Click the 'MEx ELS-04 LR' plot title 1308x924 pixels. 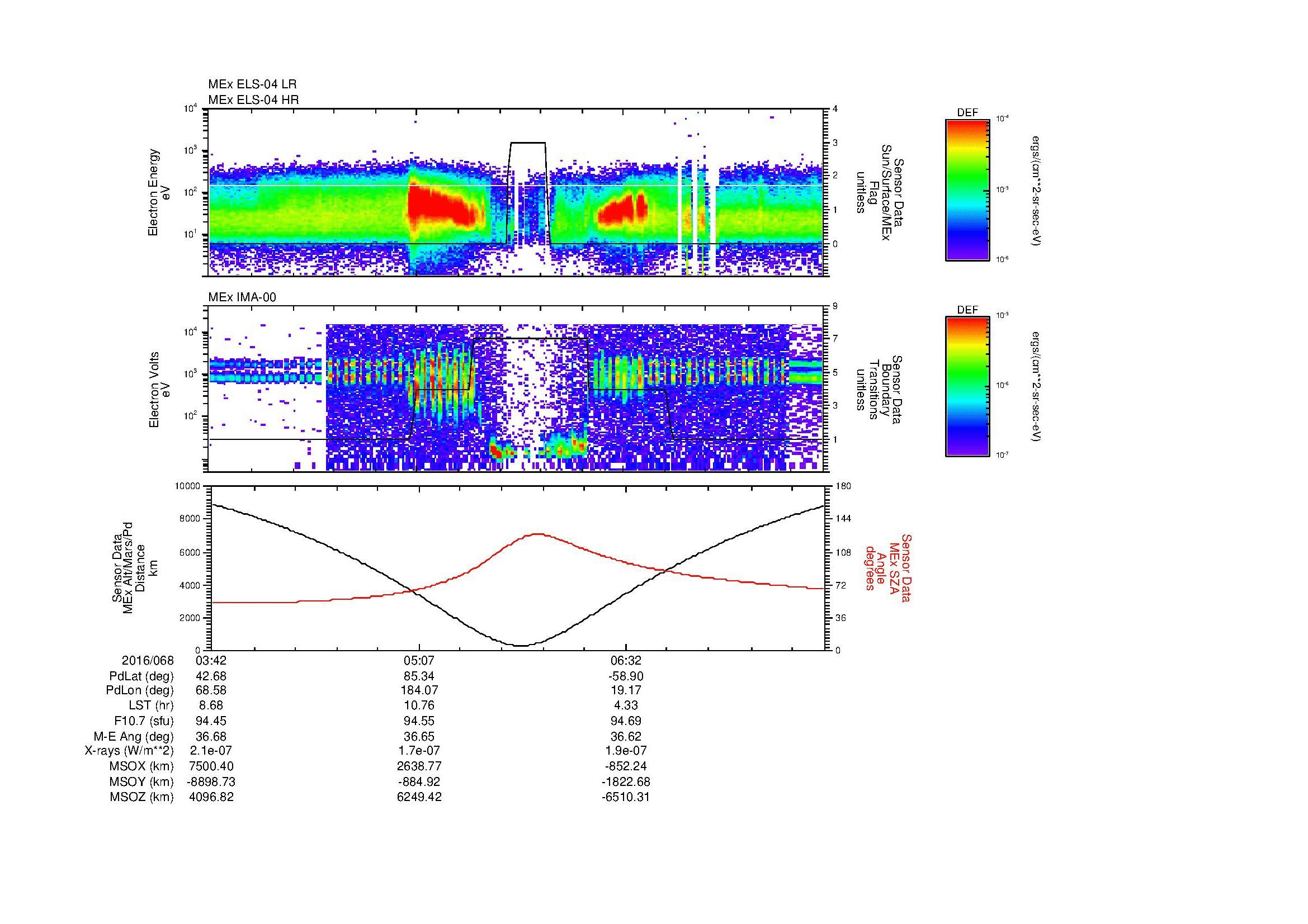pos(252,84)
